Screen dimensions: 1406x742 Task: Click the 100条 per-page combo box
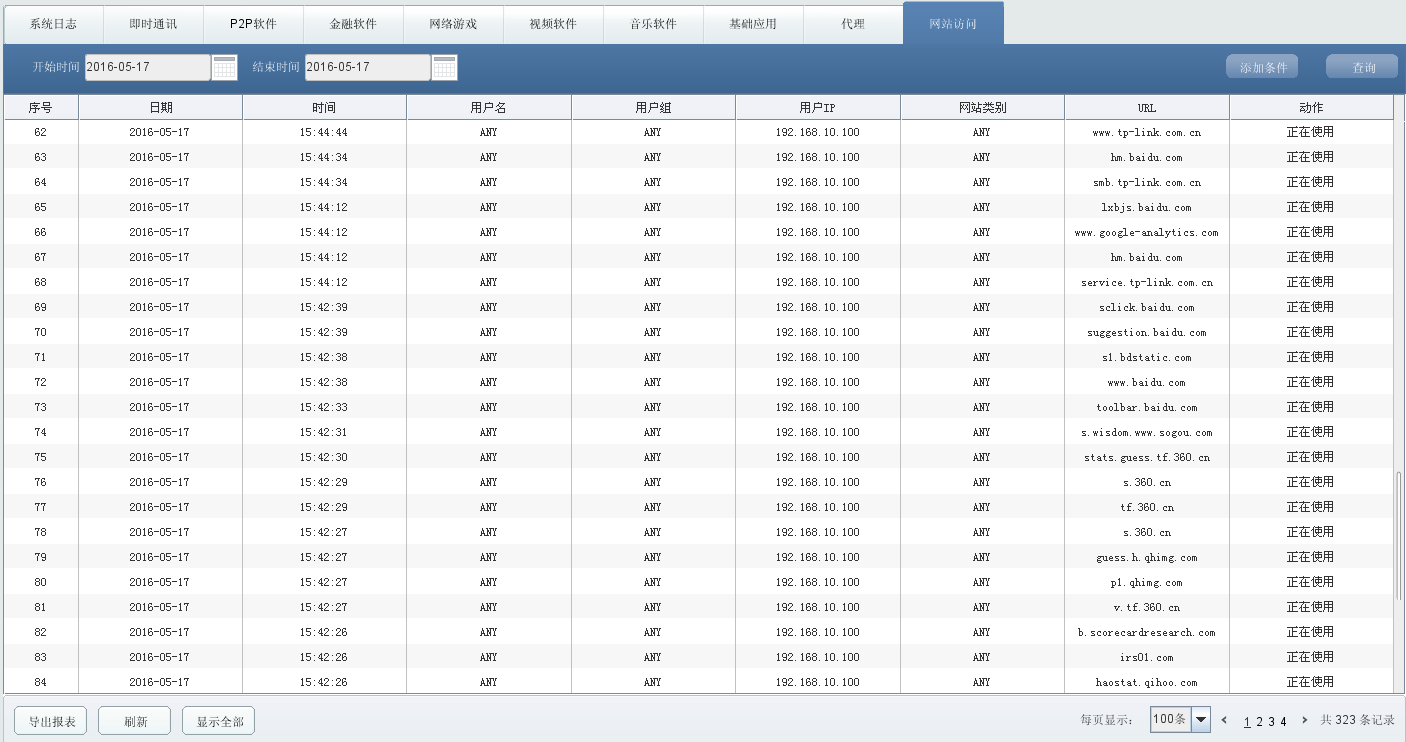point(1169,720)
